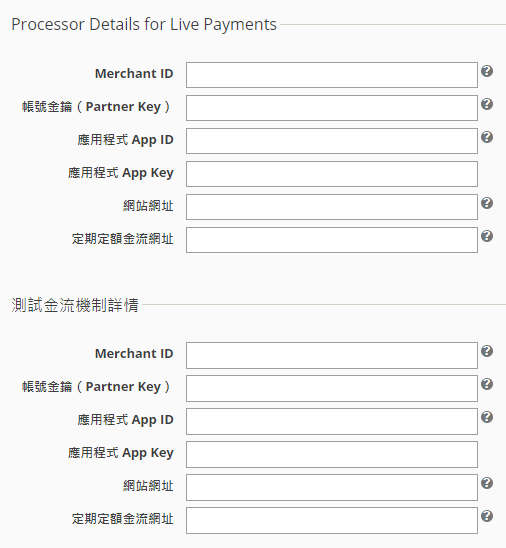Focus the live 網站網址 text box
The width and height of the screenshot is (506, 548).
332,207
